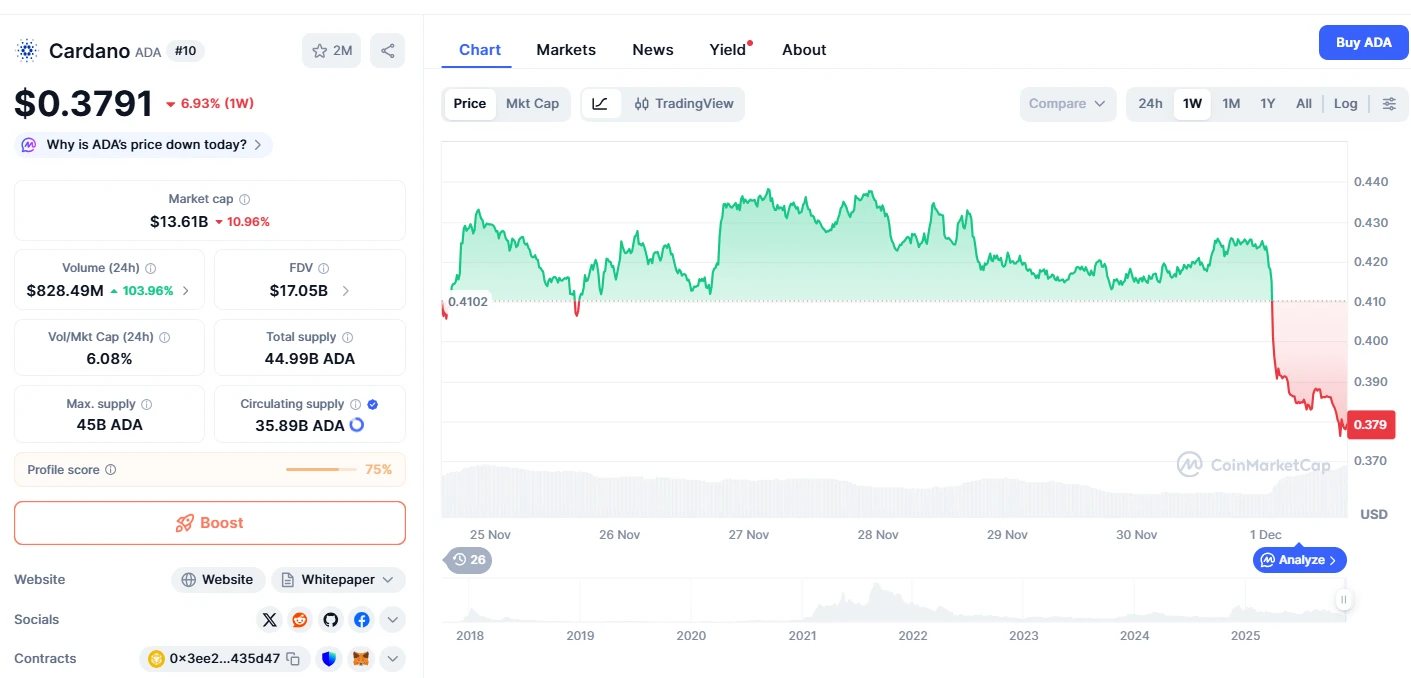The width and height of the screenshot is (1411, 678).
Task: Add Cardano to watchlist via star button
Action: pyautogui.click(x=332, y=51)
